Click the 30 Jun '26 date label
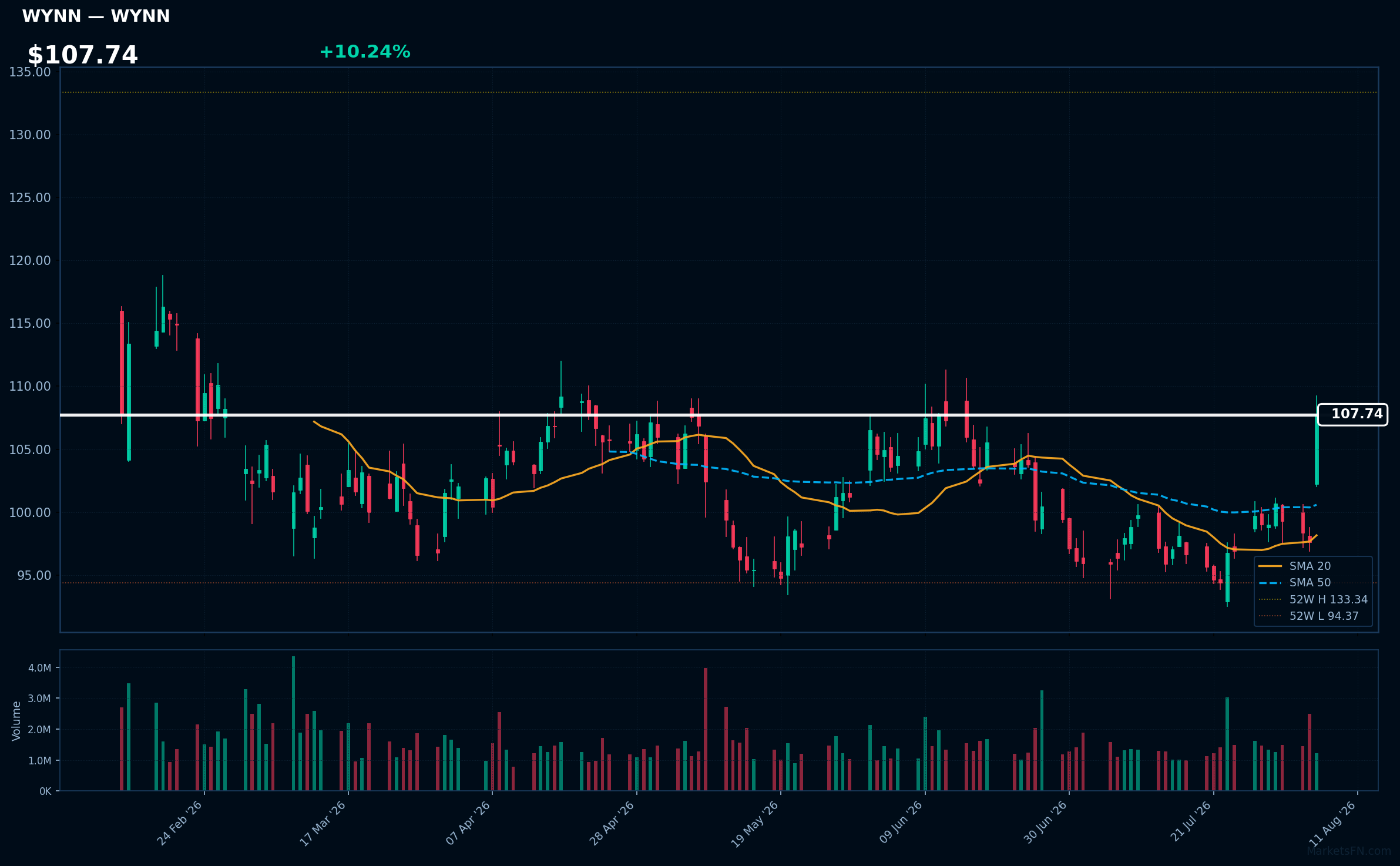The width and height of the screenshot is (1400, 866). [x=1045, y=824]
